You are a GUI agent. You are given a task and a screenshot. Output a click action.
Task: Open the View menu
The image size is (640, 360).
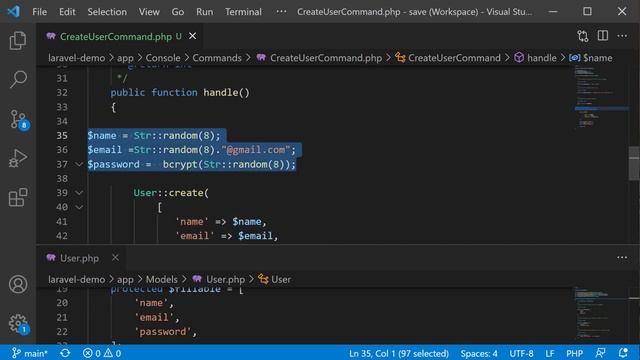click(149, 12)
